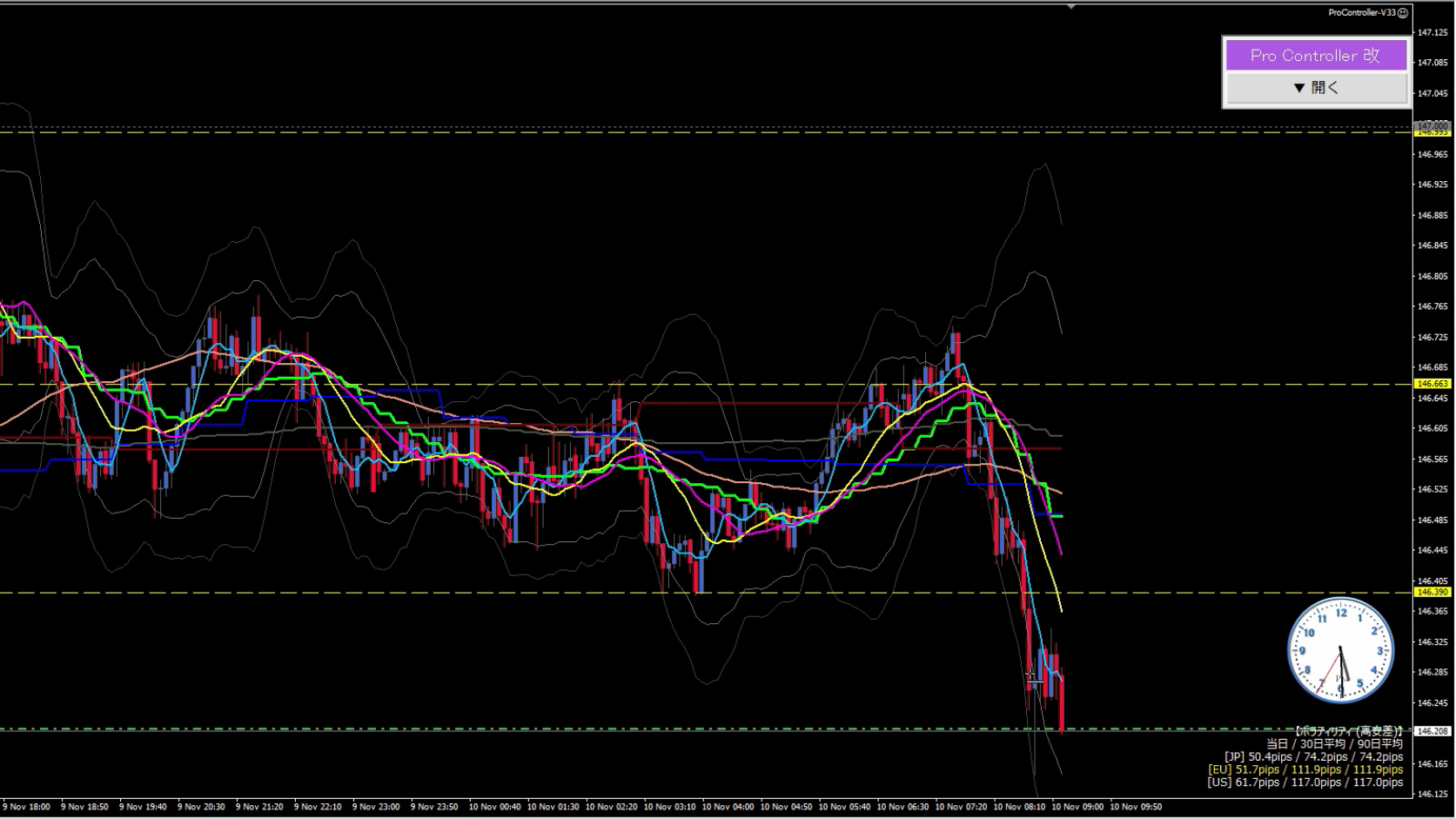Click the 当日 / 30日平均 / 90日平均 header text
Viewport: 1456px width, 819px height.
(x=1334, y=743)
